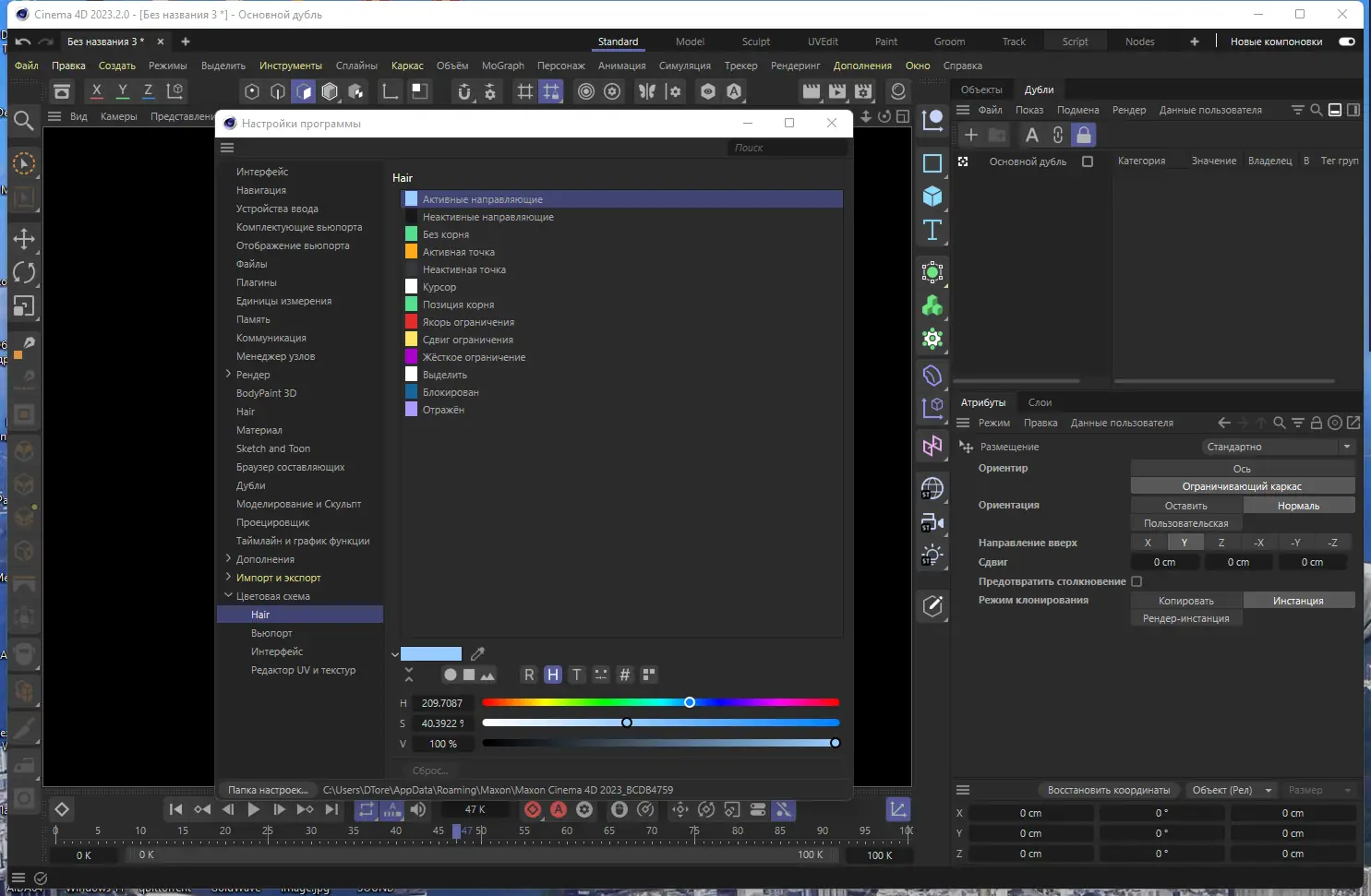This screenshot has width=1371, height=896.
Task: Click the preferences dialog hamburger menu icon
Action: pyautogui.click(x=227, y=148)
